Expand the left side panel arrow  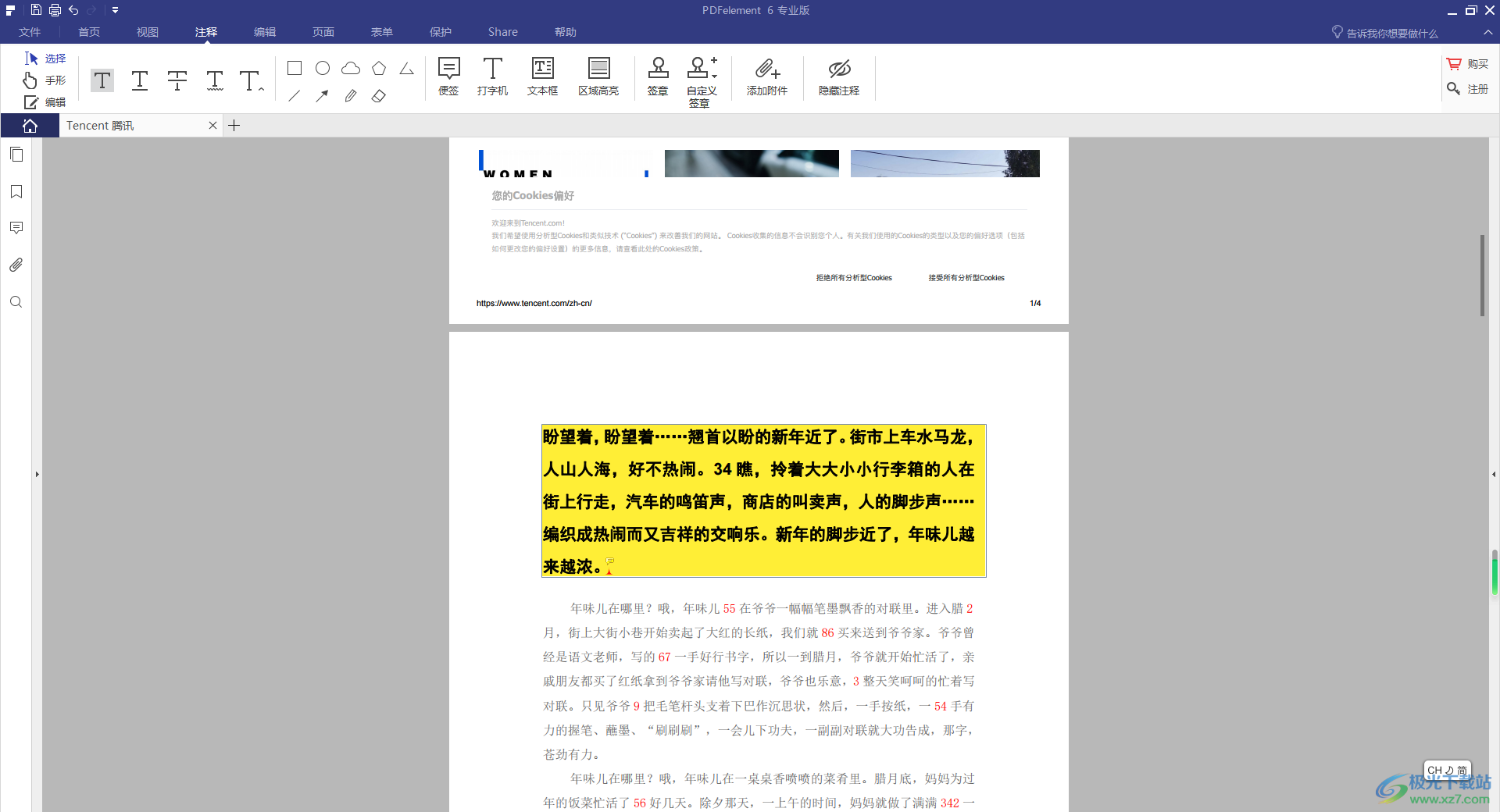37,474
